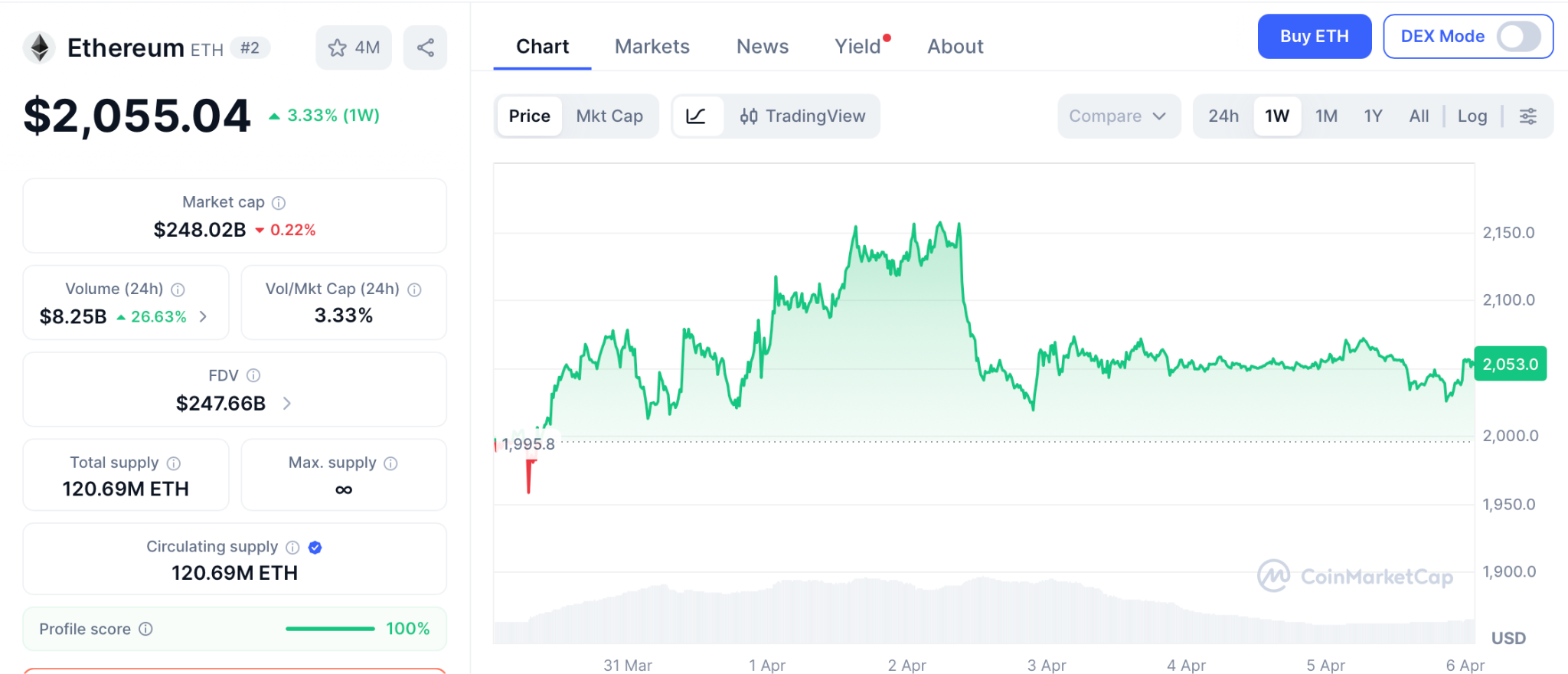1568x674 pixels.
Task: Click Profile score info icon
Action: (x=145, y=629)
